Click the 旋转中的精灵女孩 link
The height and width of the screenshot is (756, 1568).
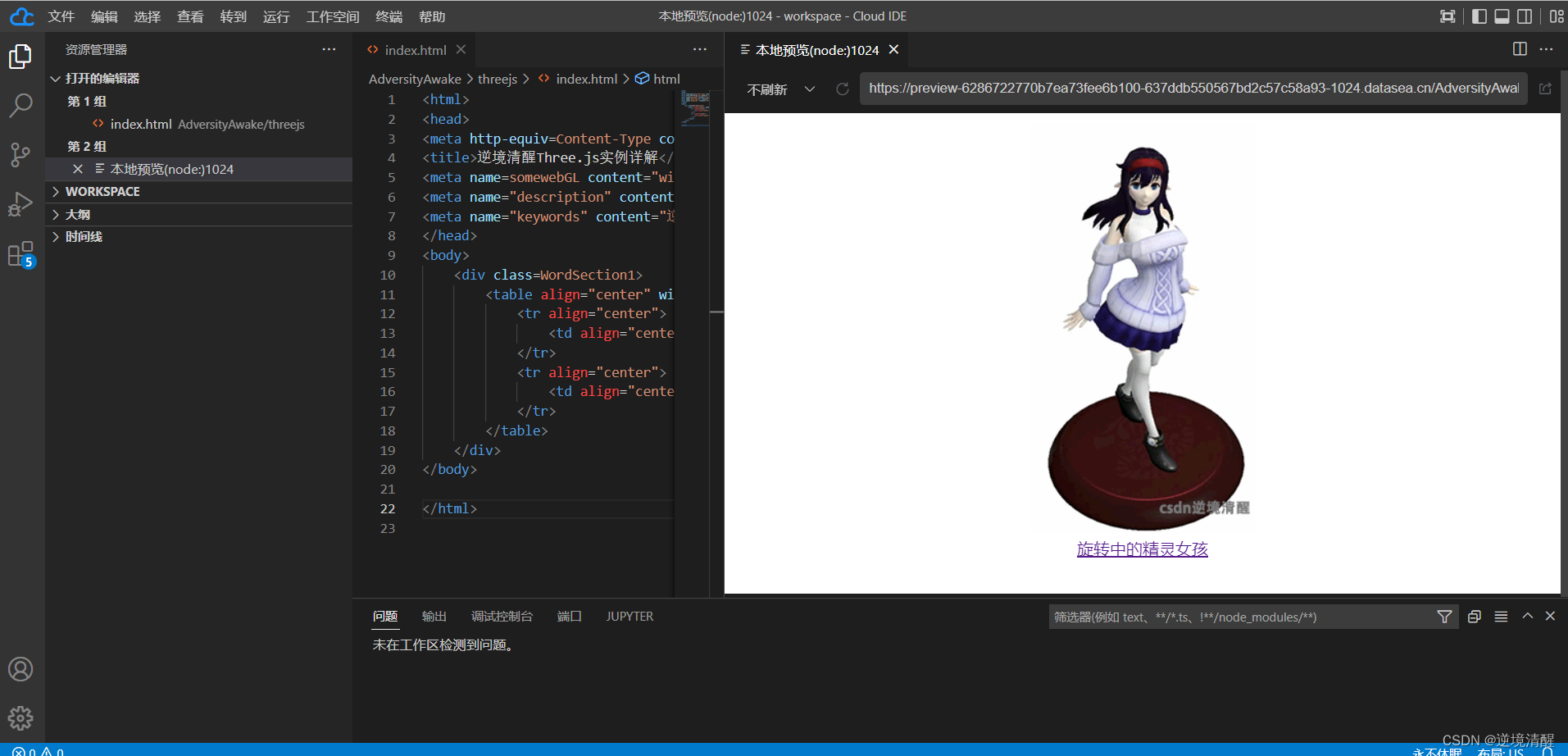[x=1142, y=549]
